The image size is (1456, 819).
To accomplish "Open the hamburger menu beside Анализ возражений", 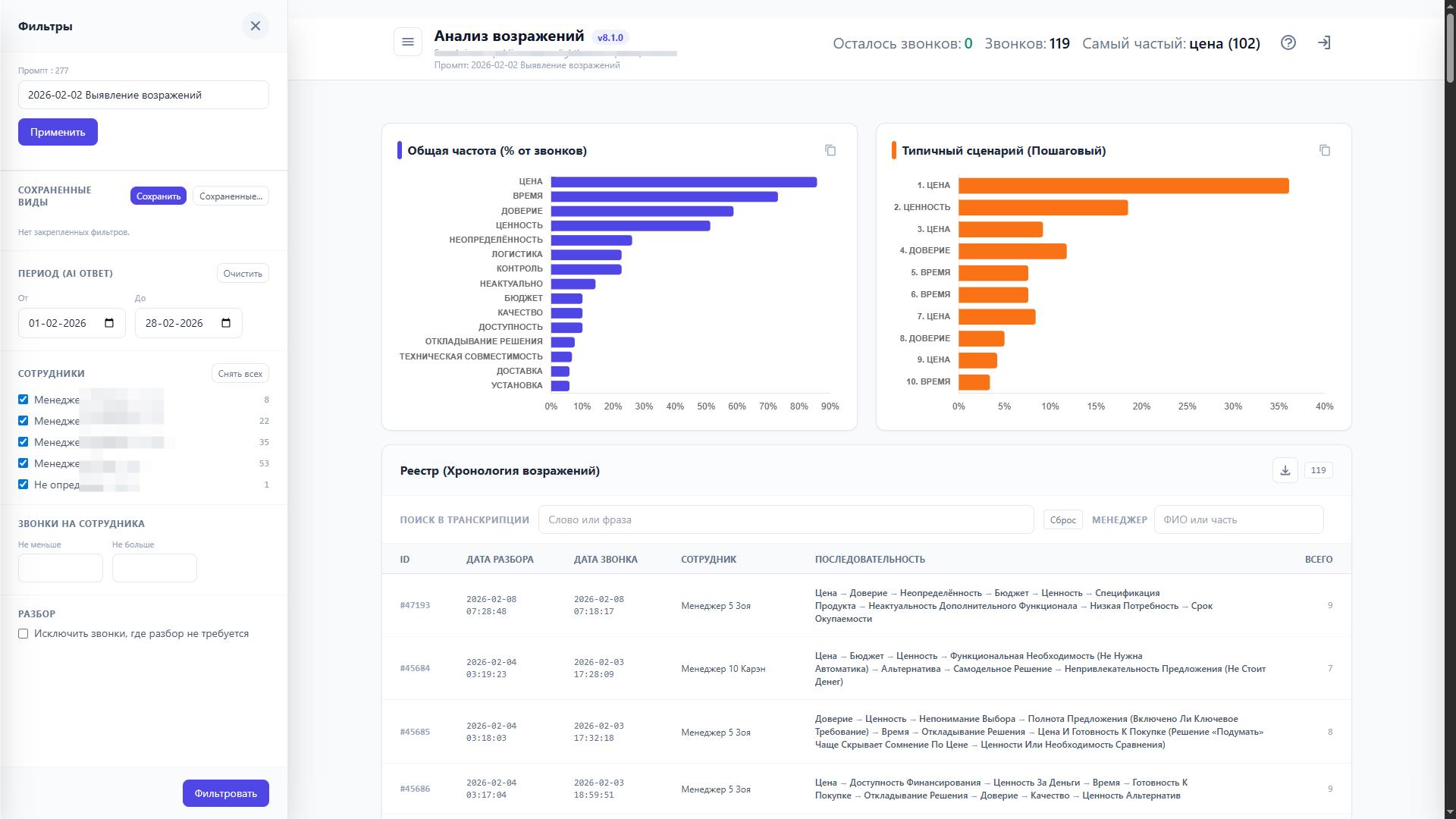I will 407,42.
